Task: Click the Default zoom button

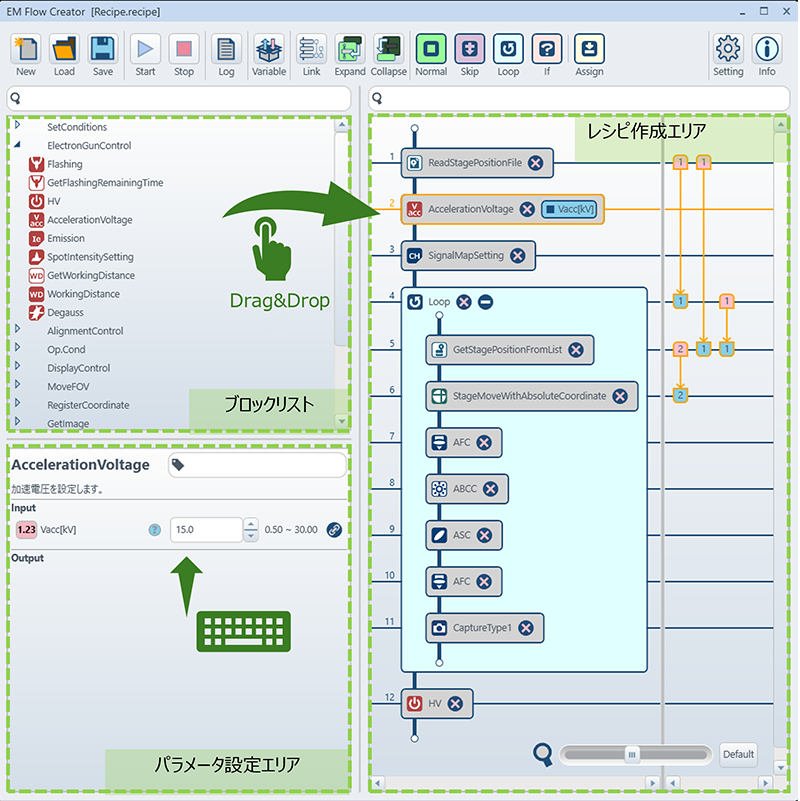Action: coord(738,755)
